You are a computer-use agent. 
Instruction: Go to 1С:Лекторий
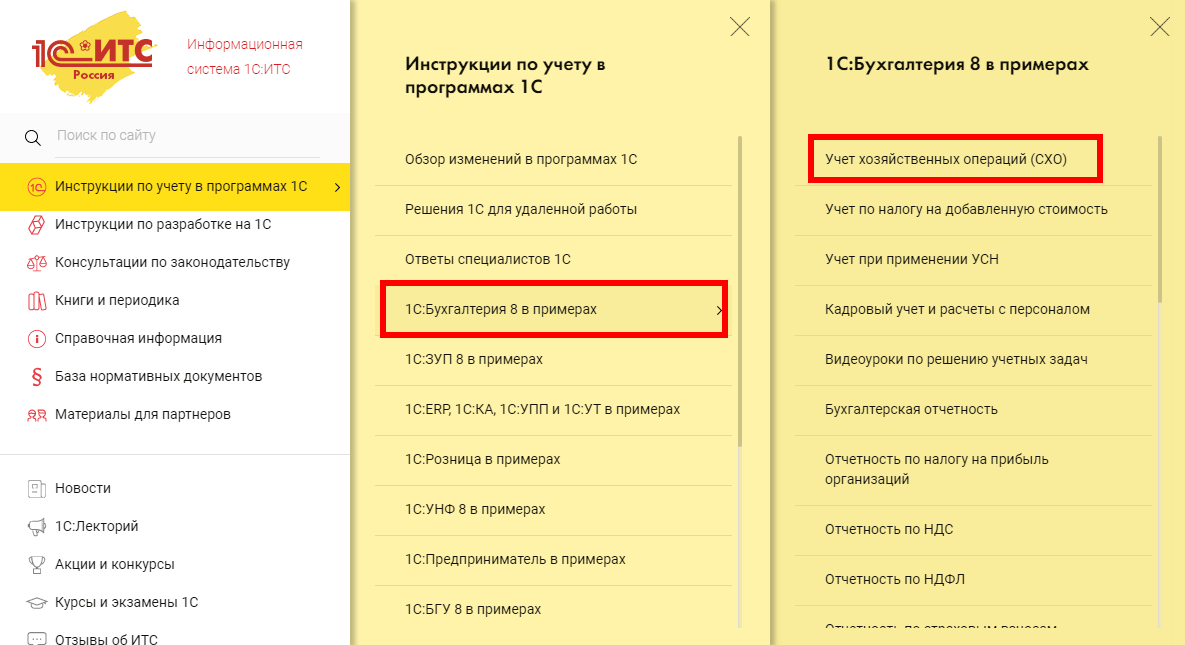[x=97, y=526]
